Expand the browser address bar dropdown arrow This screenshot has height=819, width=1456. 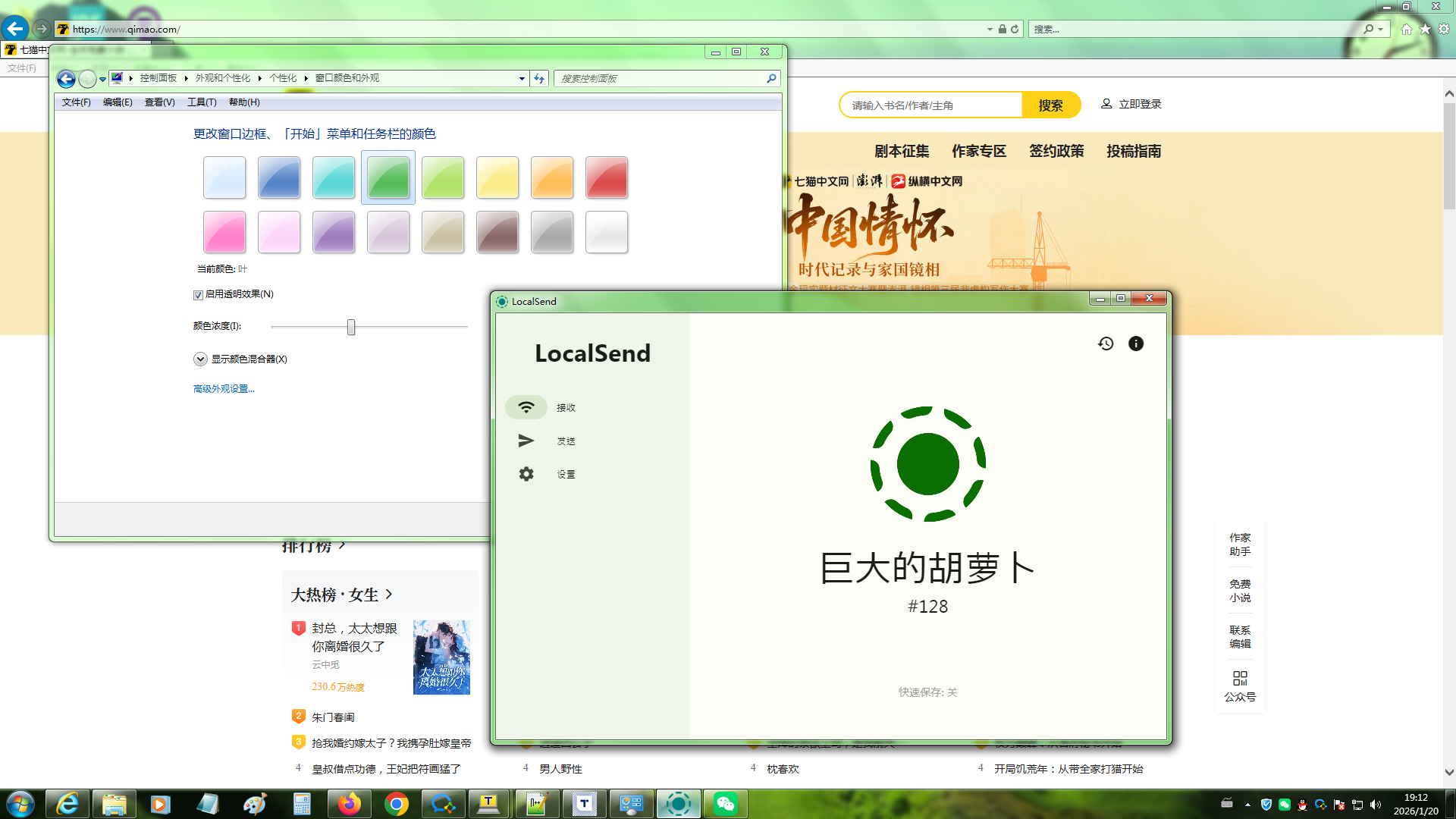990,30
